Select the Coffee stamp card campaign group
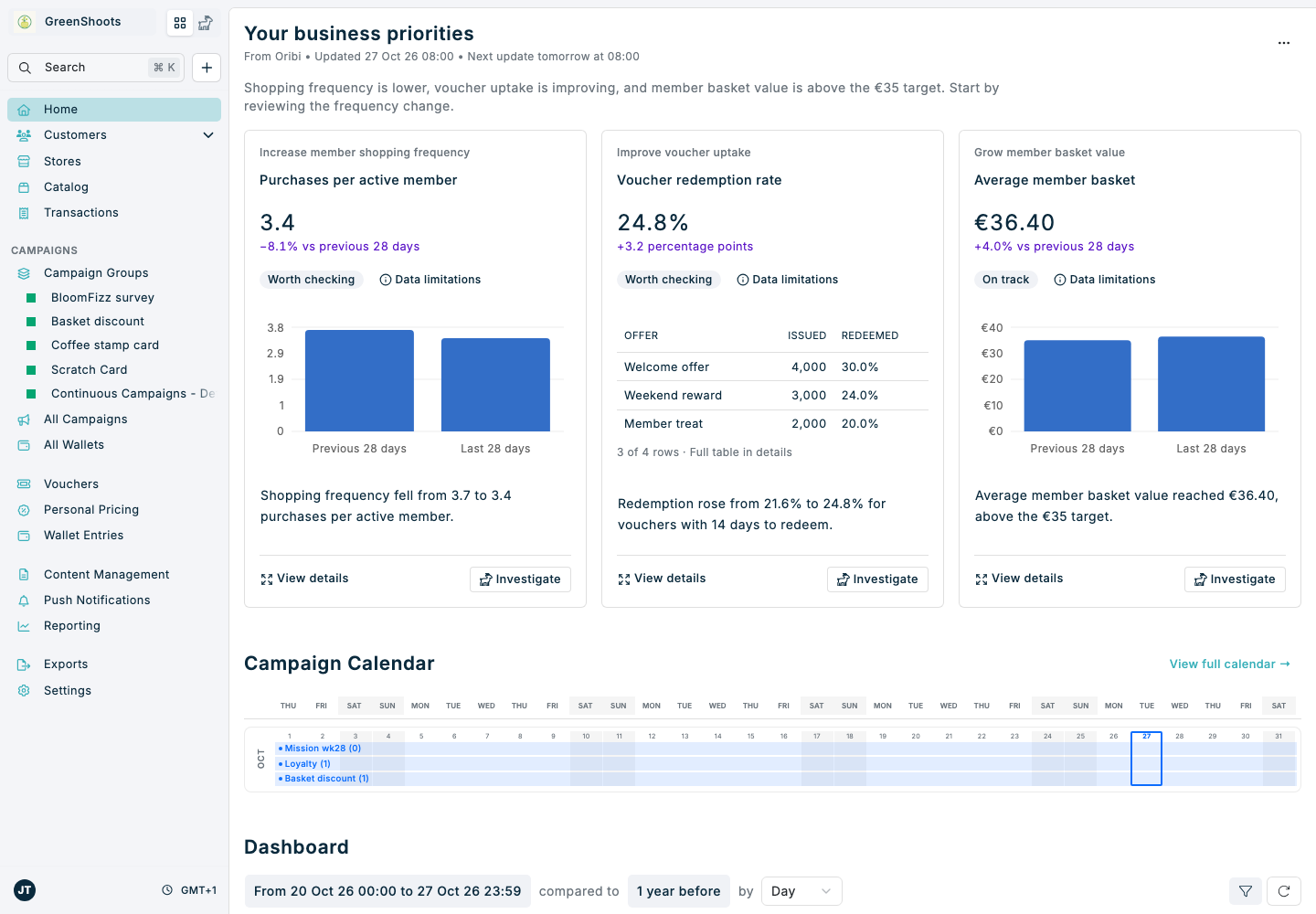1316x914 pixels. point(114,345)
